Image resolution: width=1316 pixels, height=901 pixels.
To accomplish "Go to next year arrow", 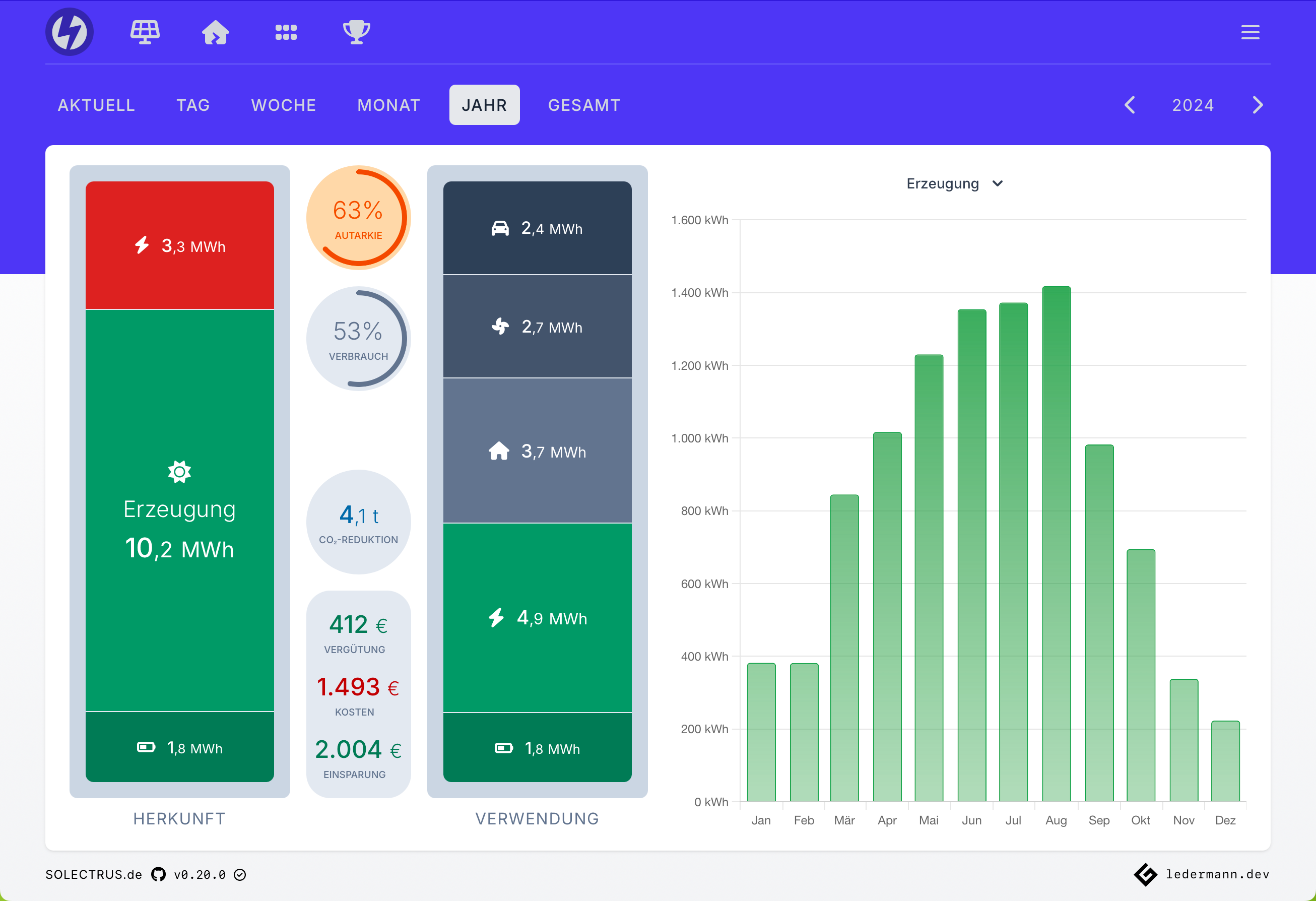I will click(1258, 105).
